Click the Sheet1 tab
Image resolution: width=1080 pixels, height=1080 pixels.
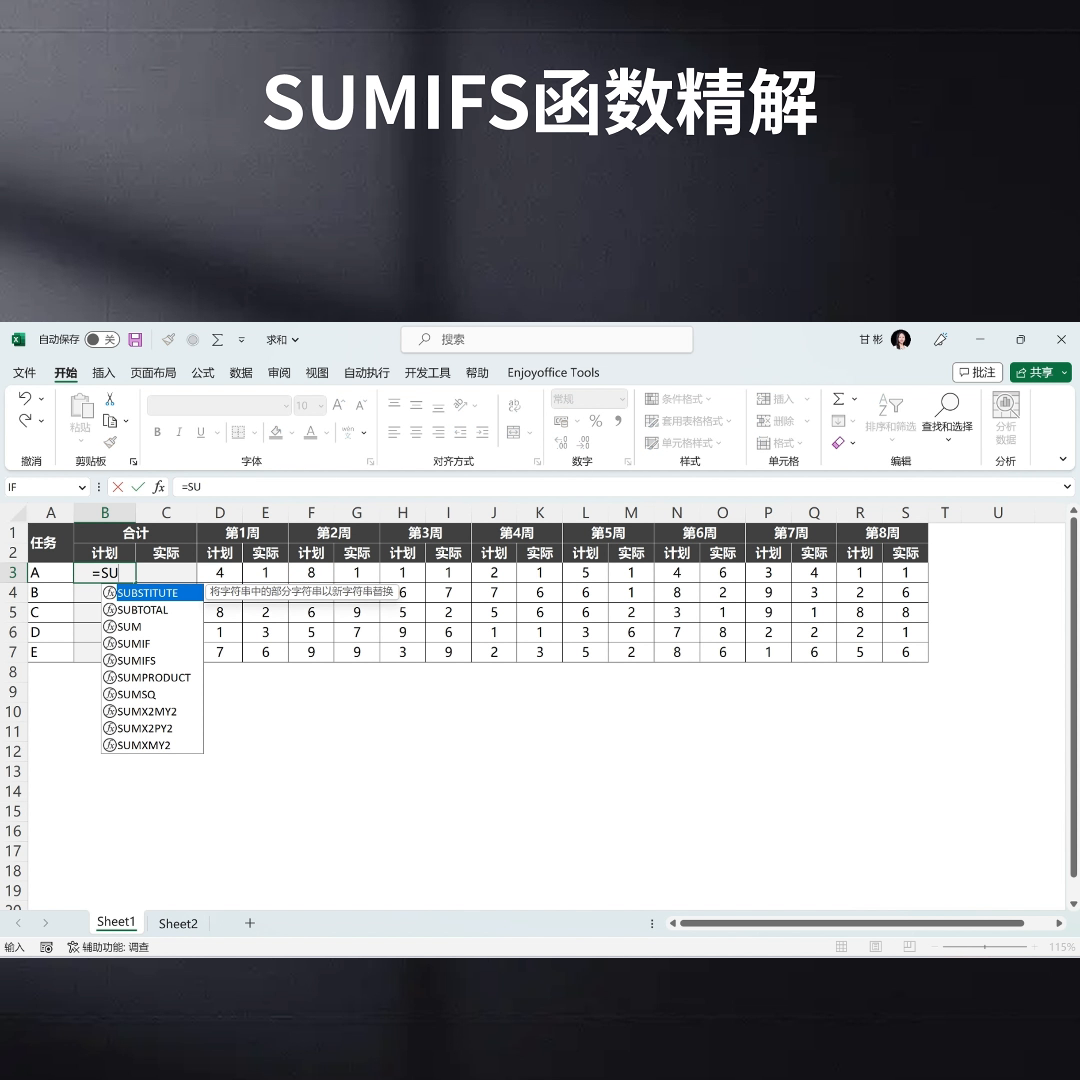point(116,922)
